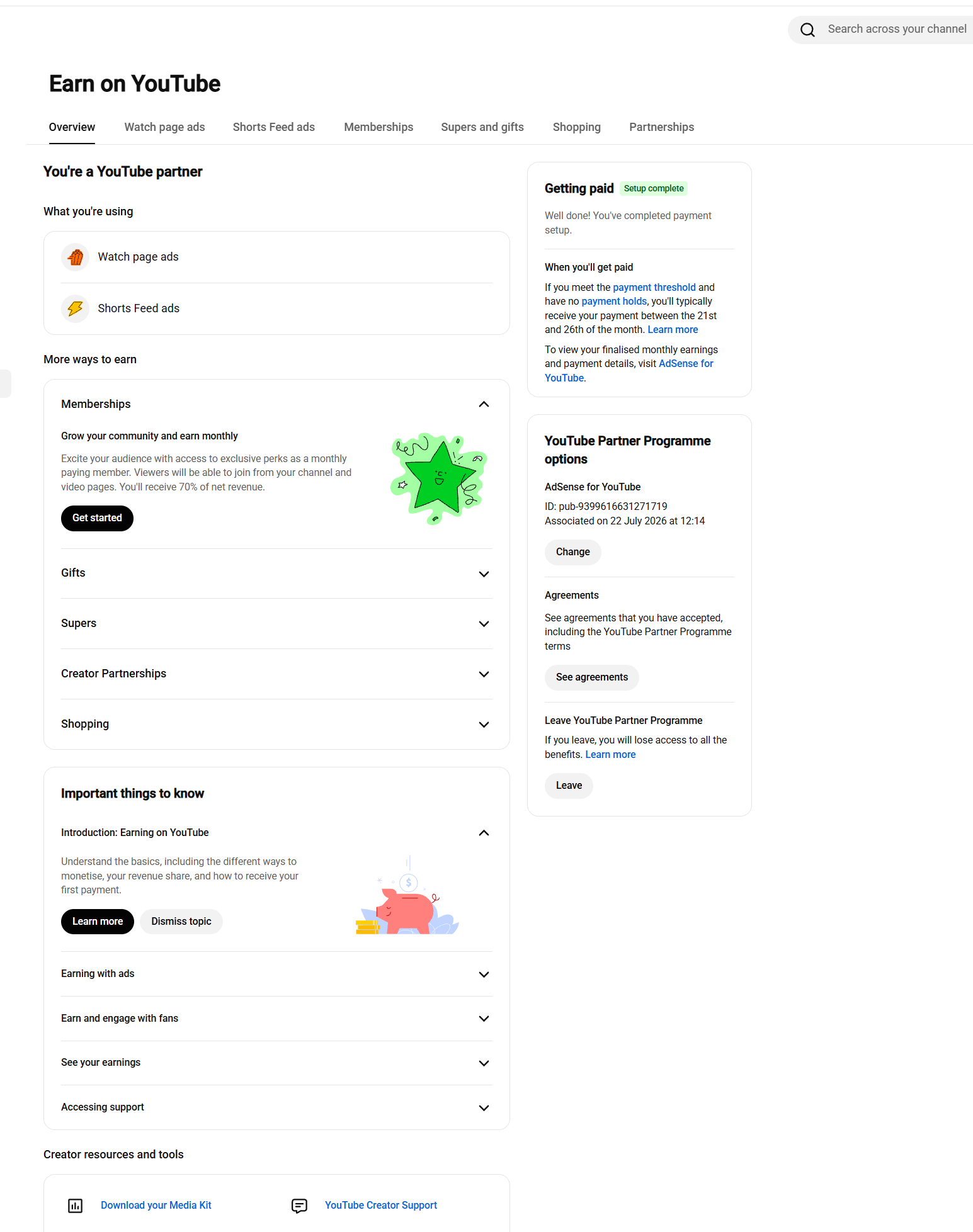Click the Shorts Feed ads lightning icon
The width and height of the screenshot is (973, 1232).
[76, 308]
